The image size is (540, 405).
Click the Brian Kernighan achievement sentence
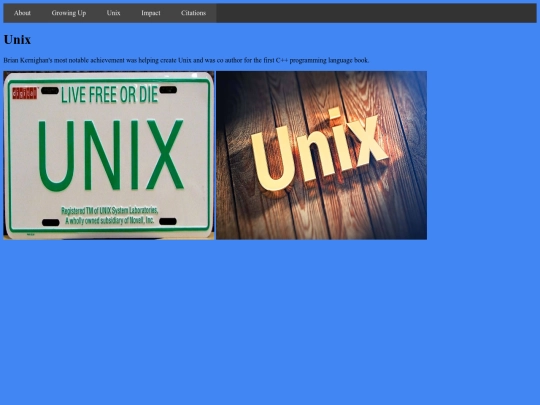click(x=186, y=60)
